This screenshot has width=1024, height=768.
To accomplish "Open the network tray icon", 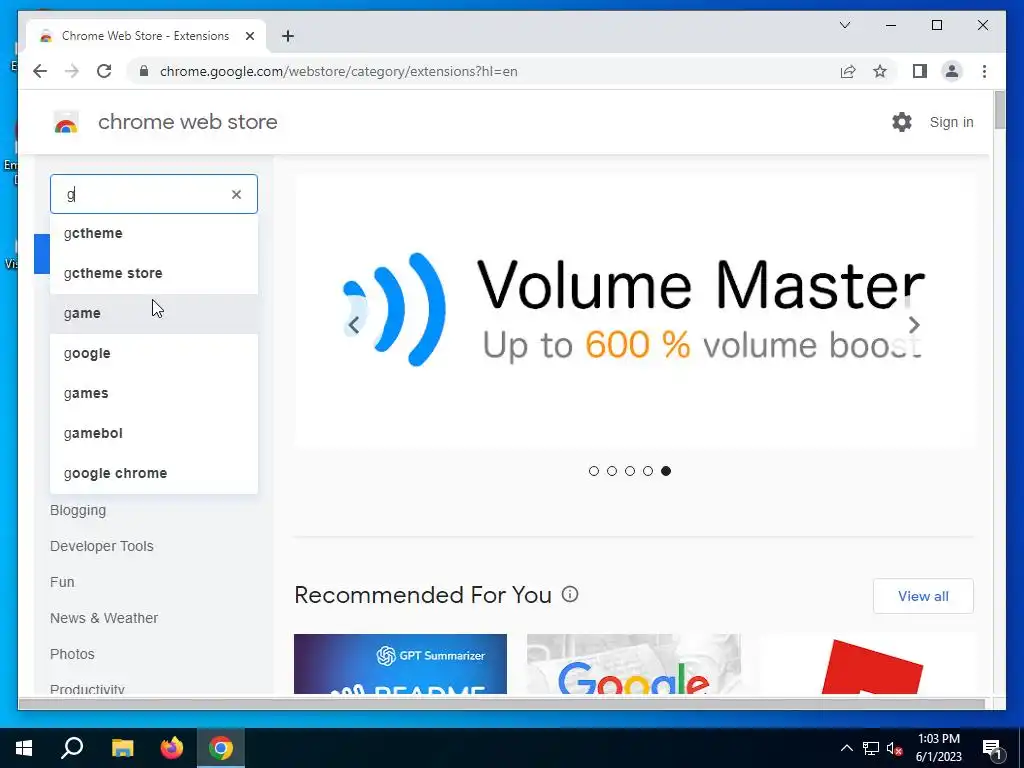I will point(871,748).
